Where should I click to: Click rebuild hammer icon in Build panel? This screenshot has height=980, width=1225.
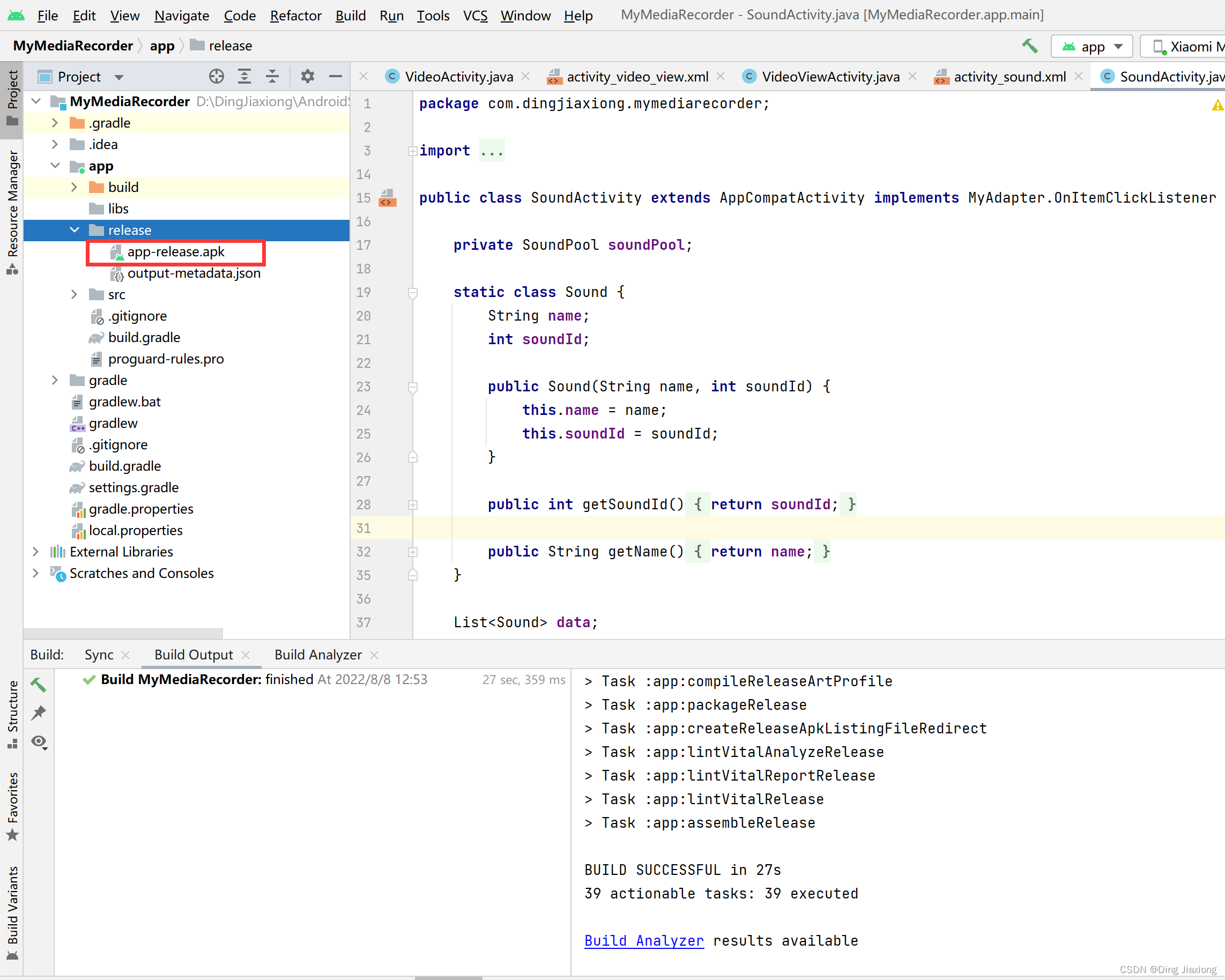tap(39, 685)
